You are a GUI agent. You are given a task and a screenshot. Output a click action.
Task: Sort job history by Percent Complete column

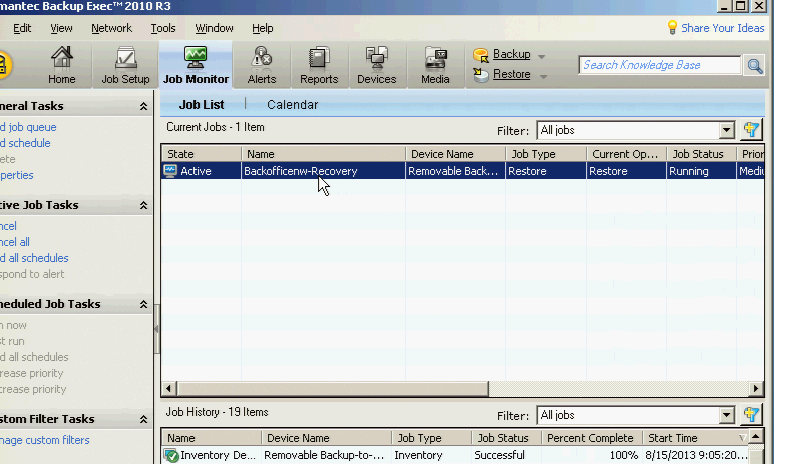tap(591, 438)
